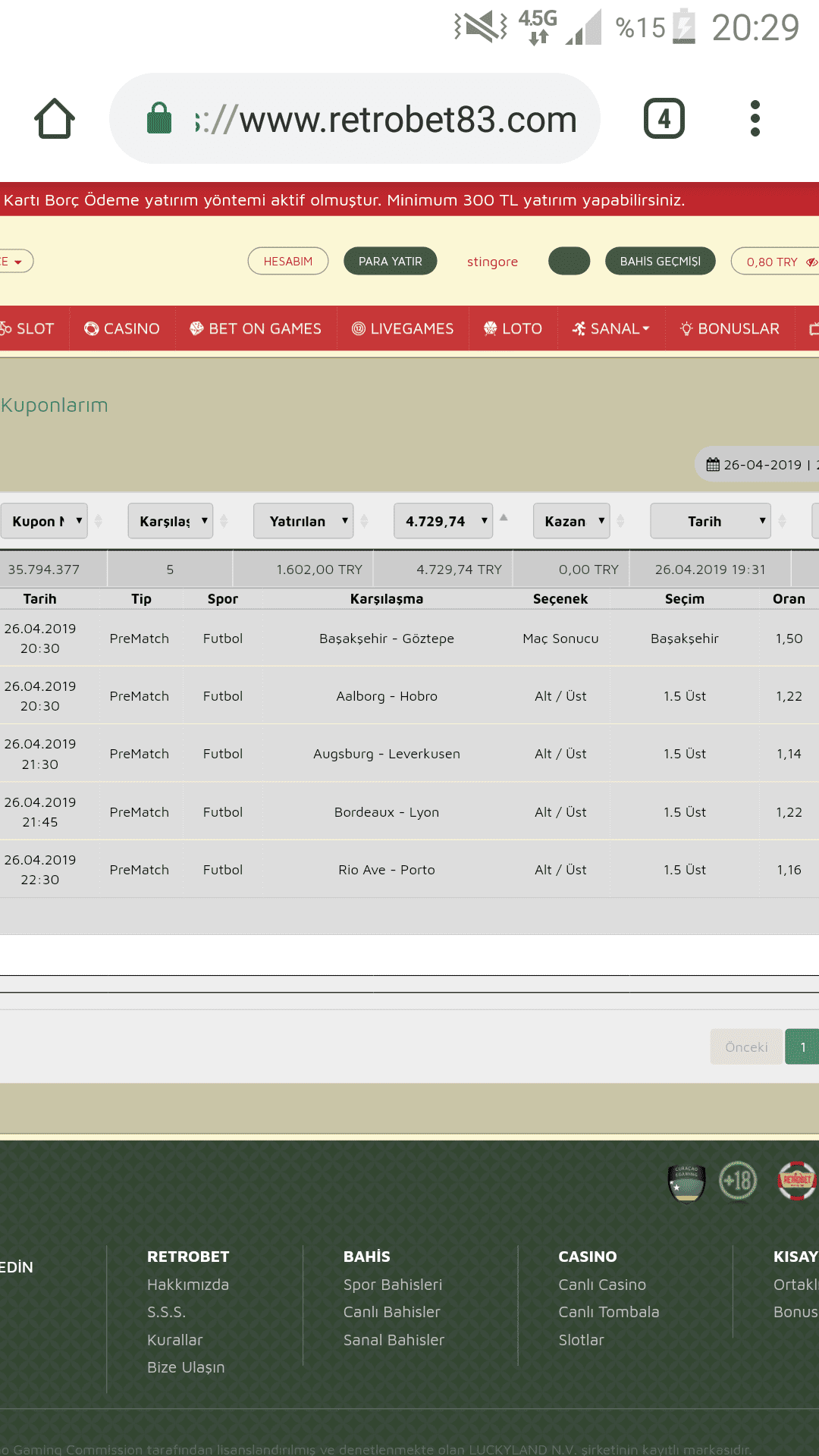
Task: Tap the retrobet83.com address bar
Action: pyautogui.click(x=355, y=118)
